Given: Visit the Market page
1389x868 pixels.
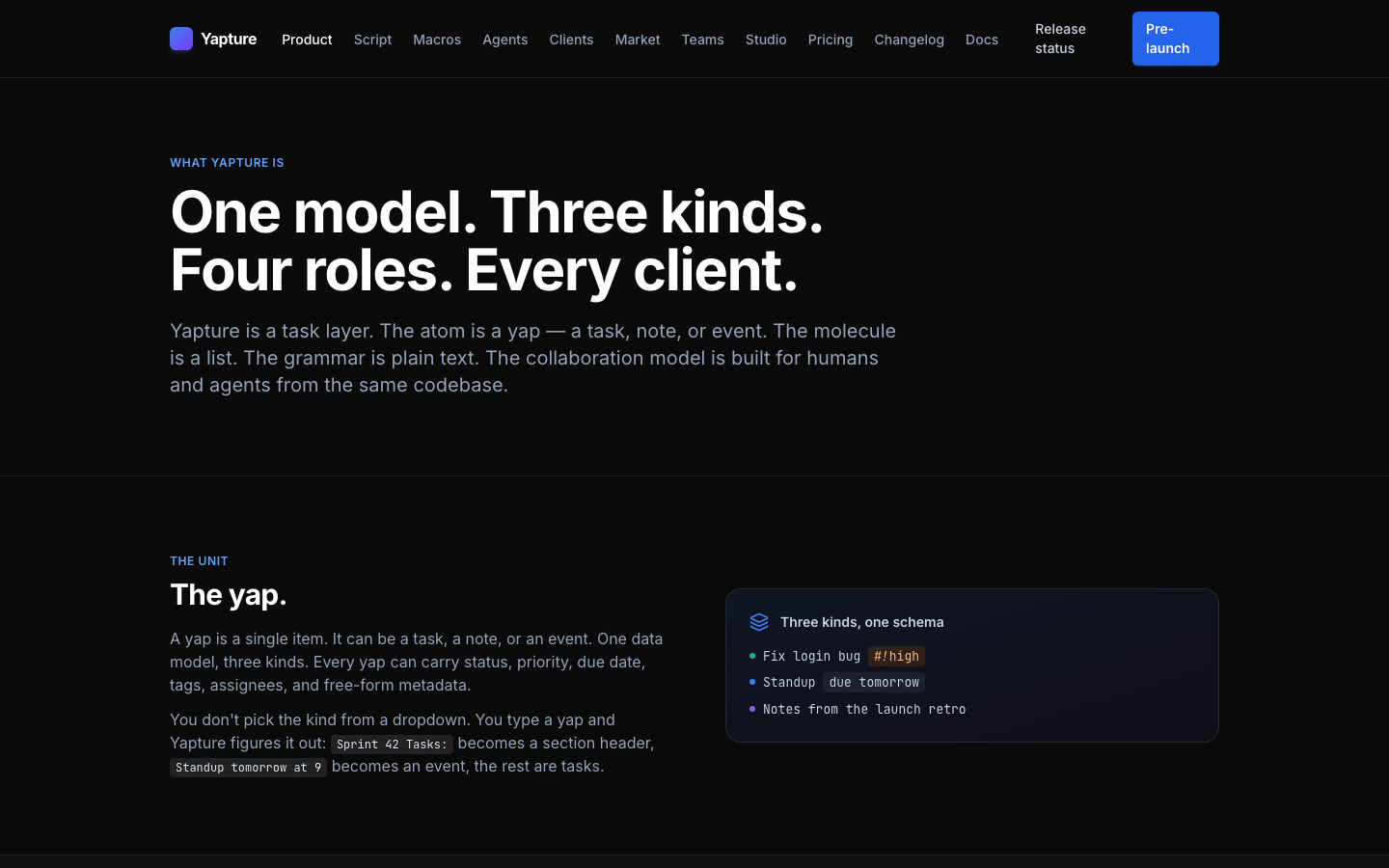Looking at the screenshot, I should [638, 40].
